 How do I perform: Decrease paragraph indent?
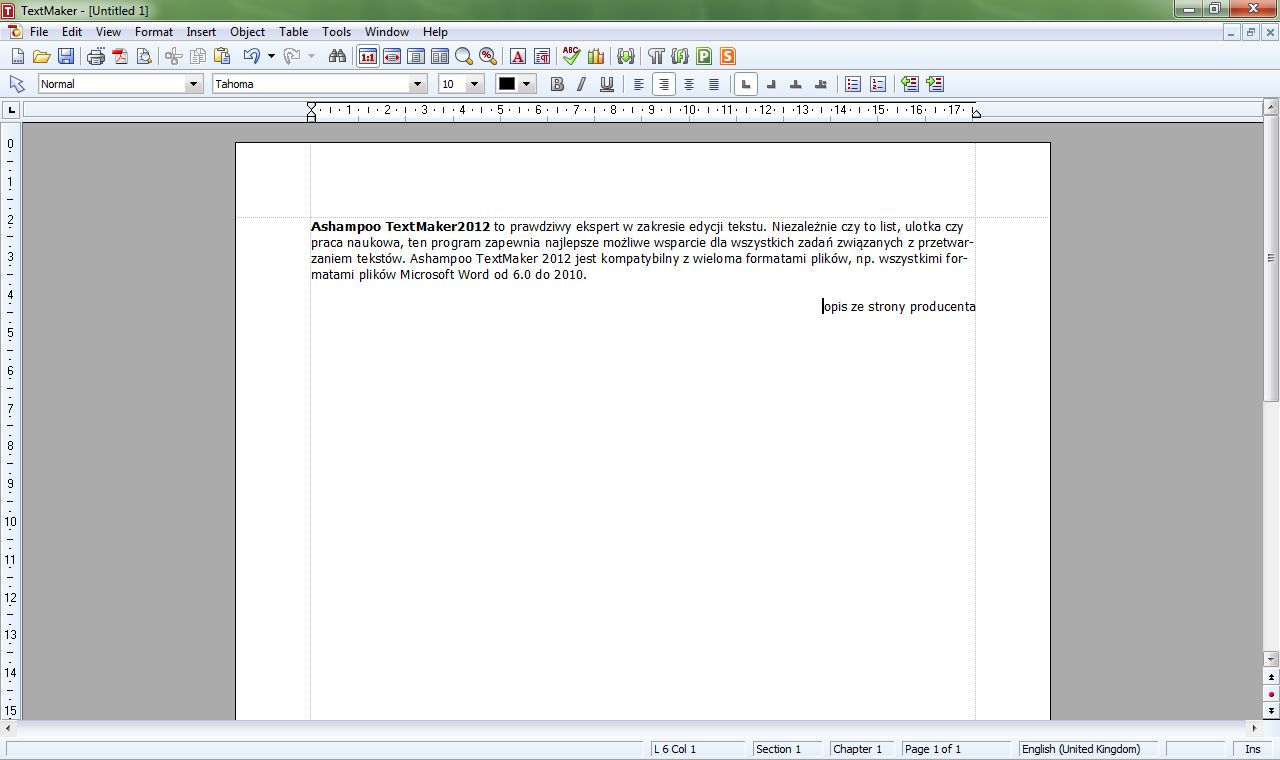[910, 84]
